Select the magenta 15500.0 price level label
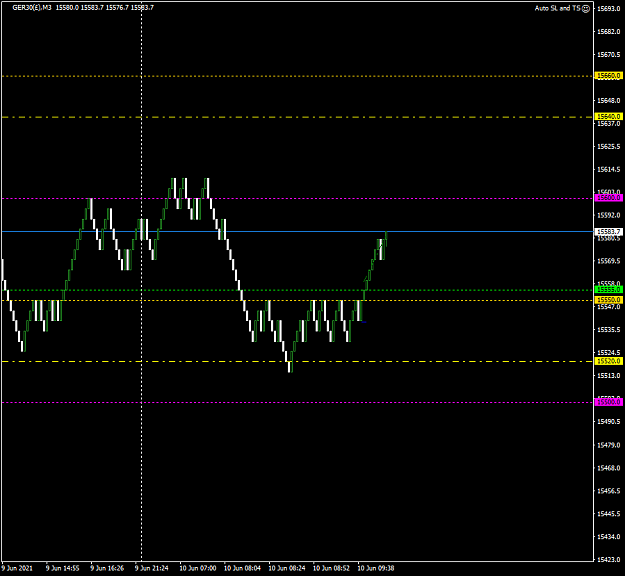This screenshot has height=576, width=625. (608, 402)
